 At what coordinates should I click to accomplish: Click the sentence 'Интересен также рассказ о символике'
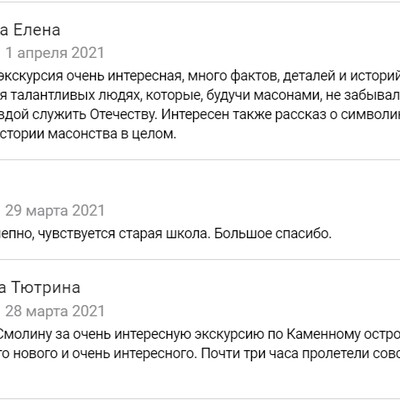(x=281, y=115)
